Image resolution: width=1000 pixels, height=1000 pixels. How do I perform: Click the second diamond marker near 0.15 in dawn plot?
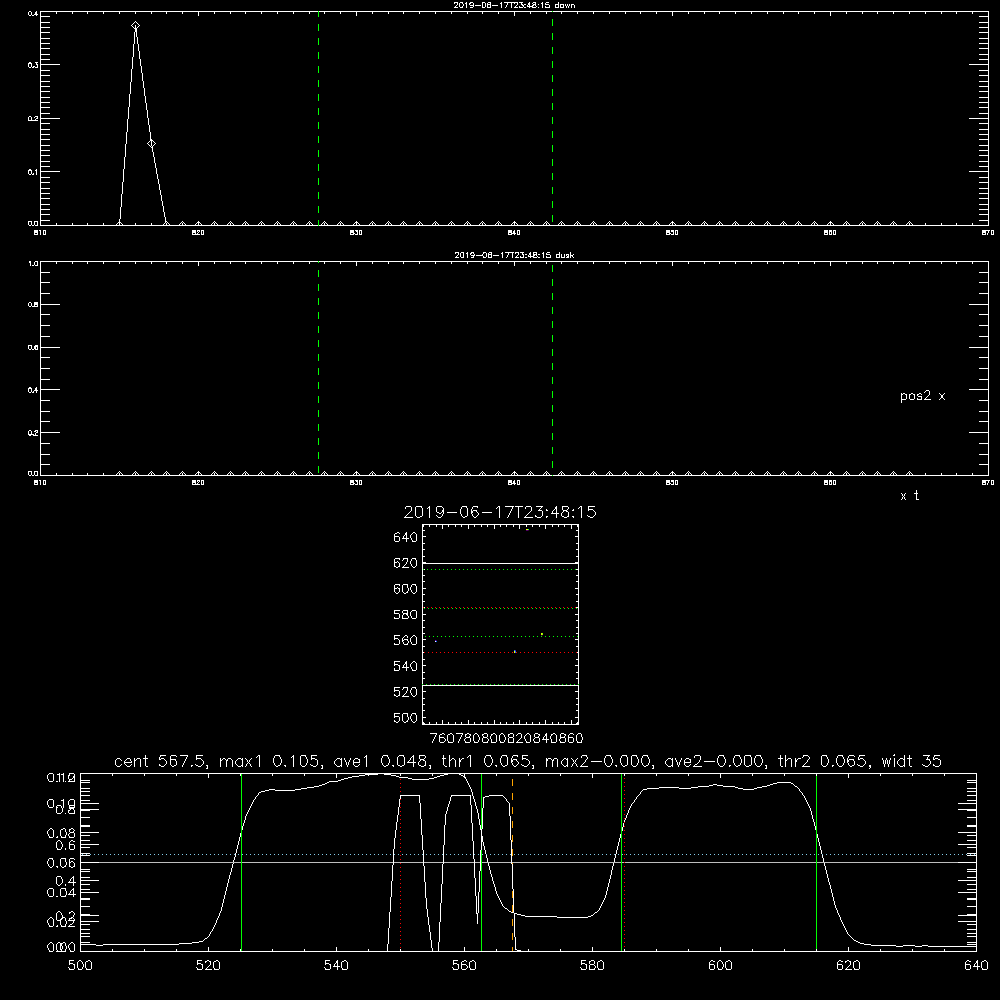tap(151, 143)
